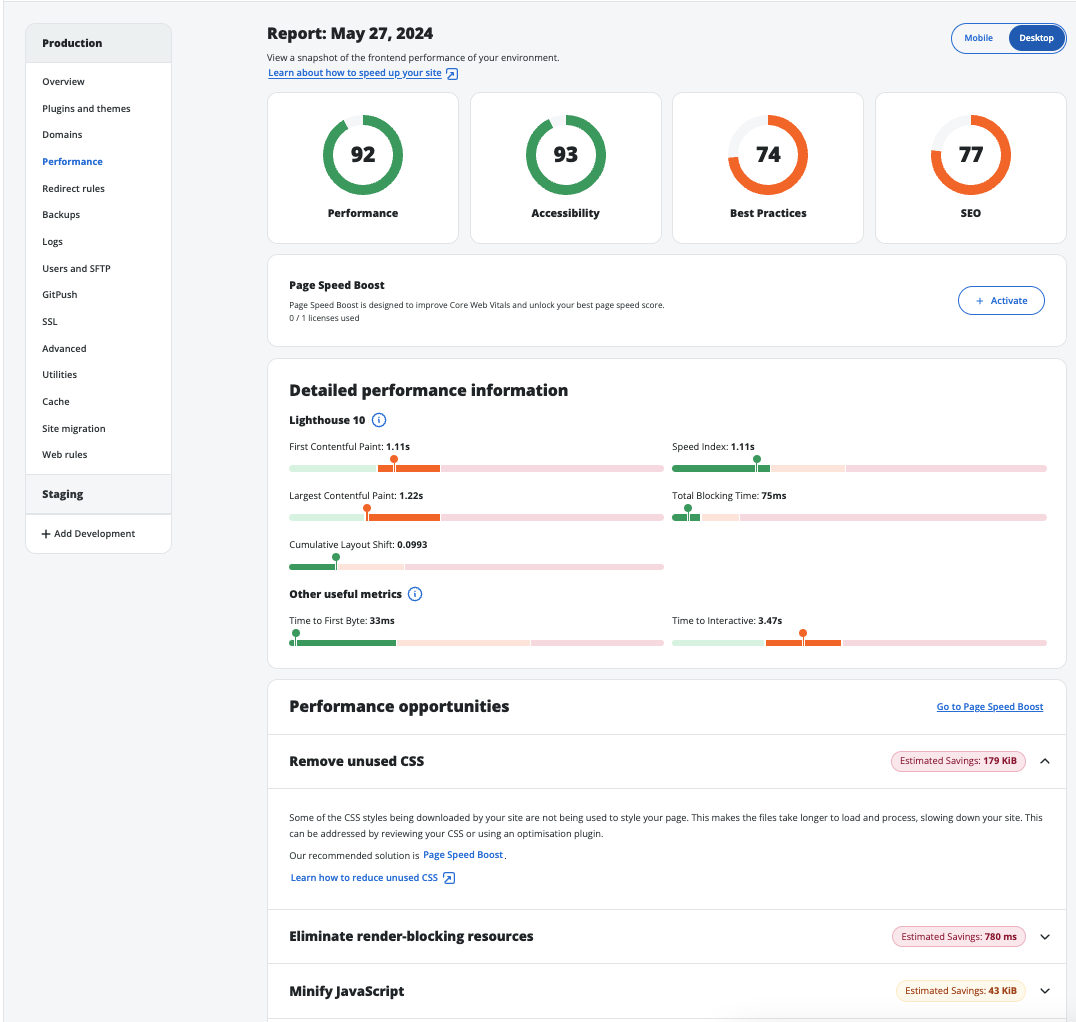Switch to the Staging environment
Viewport: 1076px width, 1022px height.
(x=63, y=494)
